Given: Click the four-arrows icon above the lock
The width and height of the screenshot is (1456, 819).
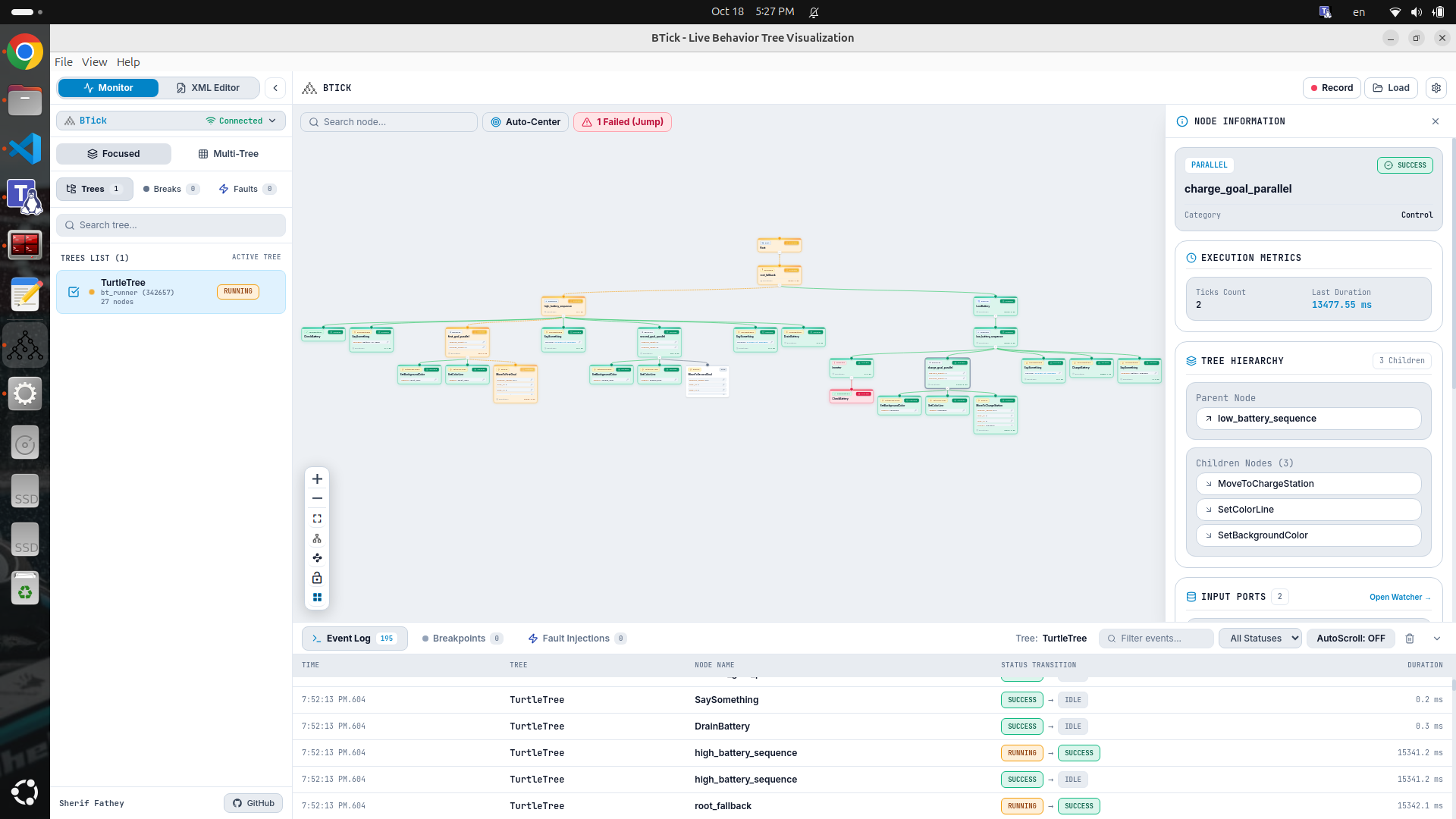Looking at the screenshot, I should 317,558.
